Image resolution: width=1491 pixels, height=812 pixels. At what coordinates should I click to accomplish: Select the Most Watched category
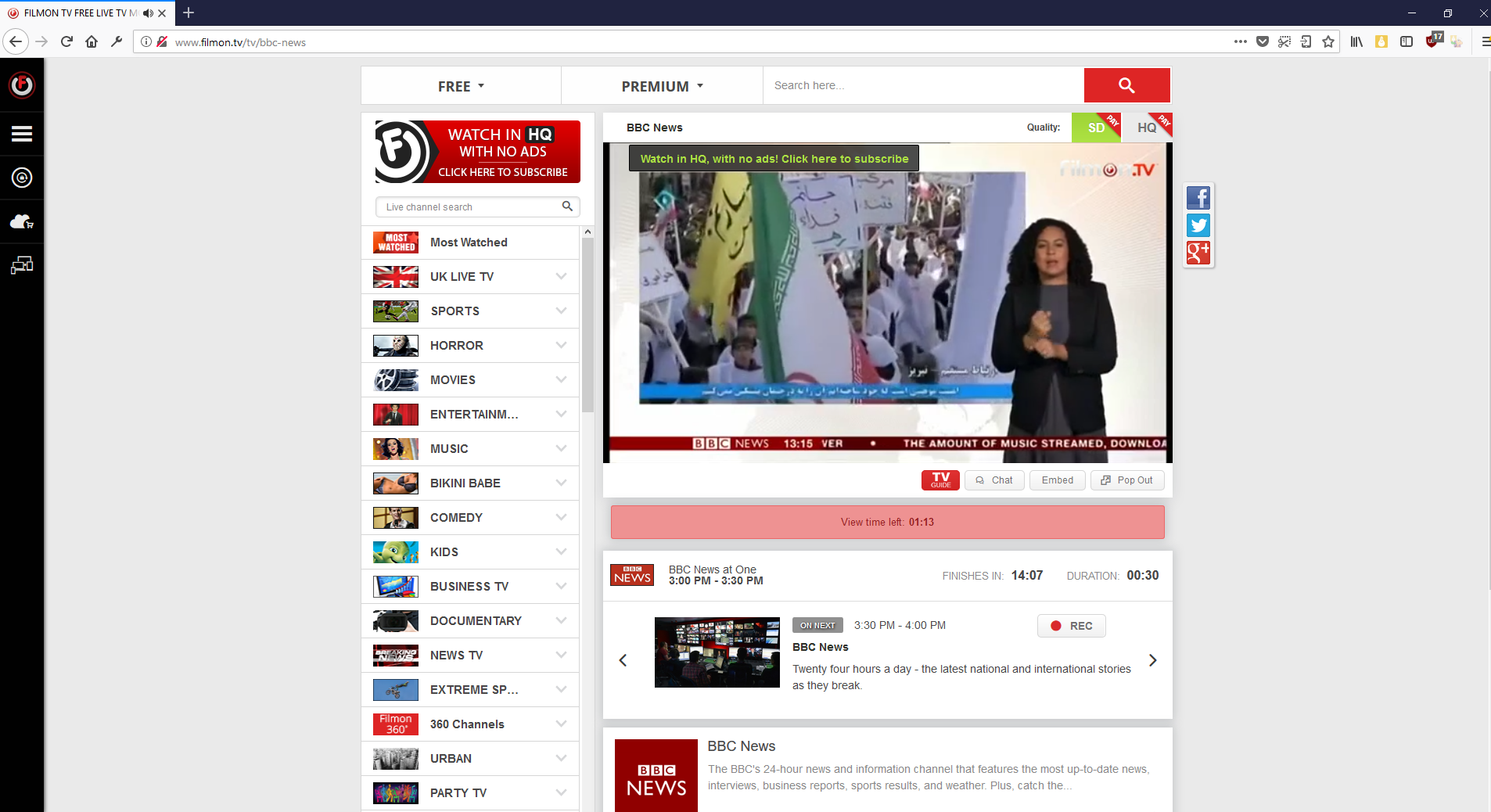pyautogui.click(x=469, y=243)
